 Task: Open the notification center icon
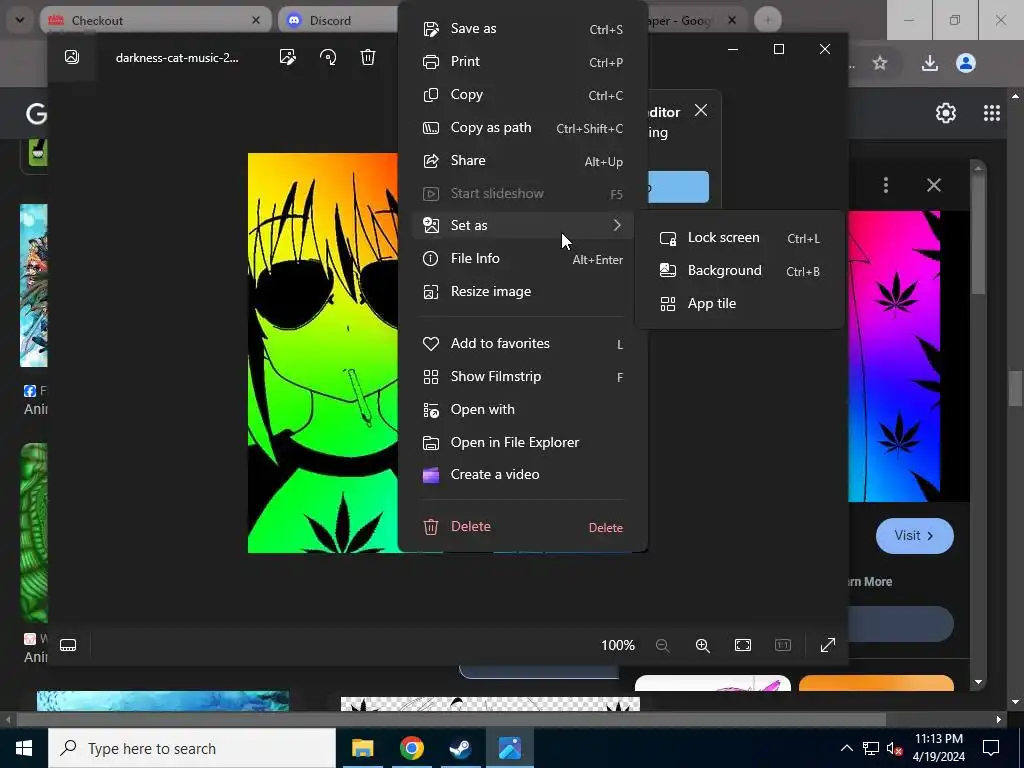click(991, 748)
